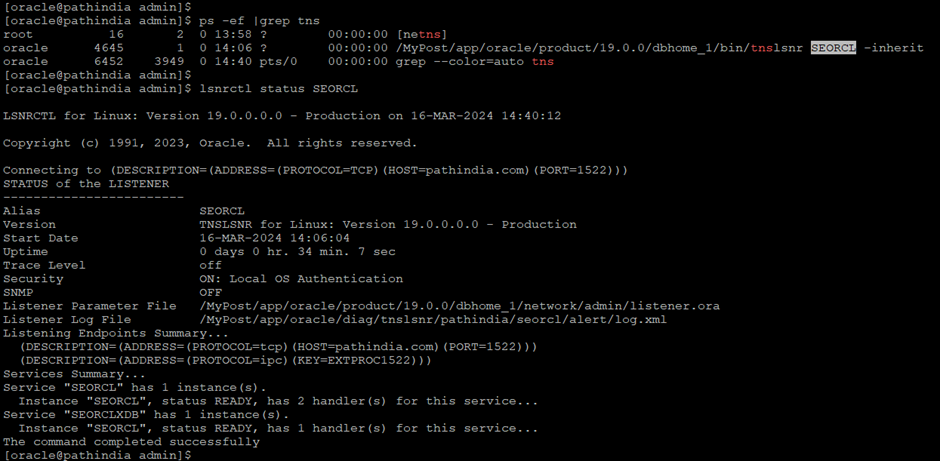Click the red 'tns' text in grep output
Image resolution: width=940 pixels, height=461 pixels.
point(543,62)
